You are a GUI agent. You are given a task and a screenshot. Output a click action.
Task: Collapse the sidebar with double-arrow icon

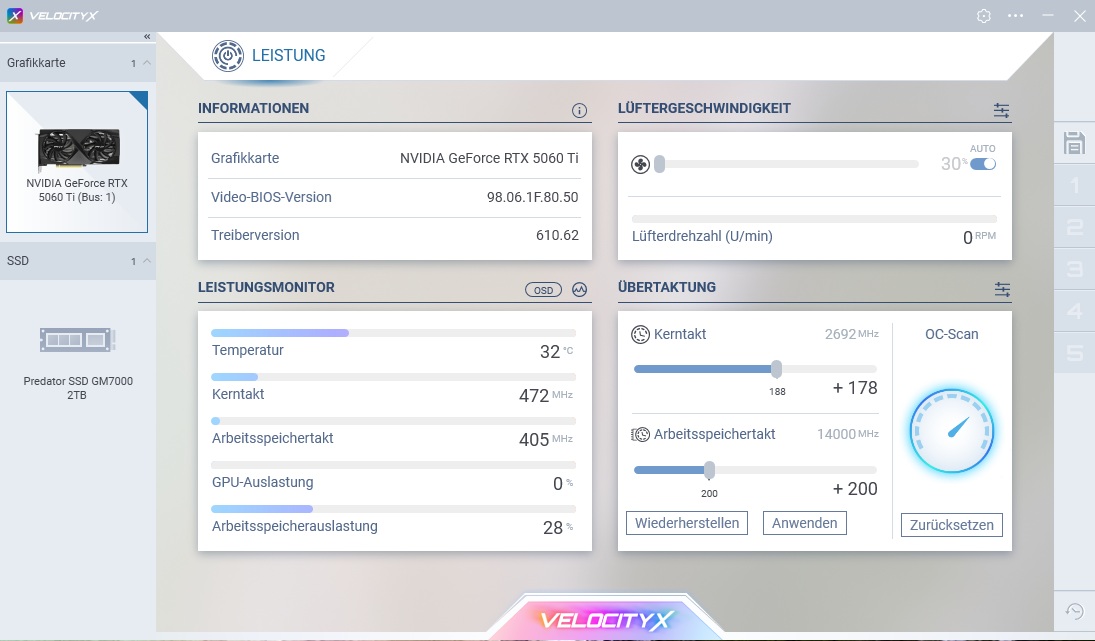[x=147, y=36]
